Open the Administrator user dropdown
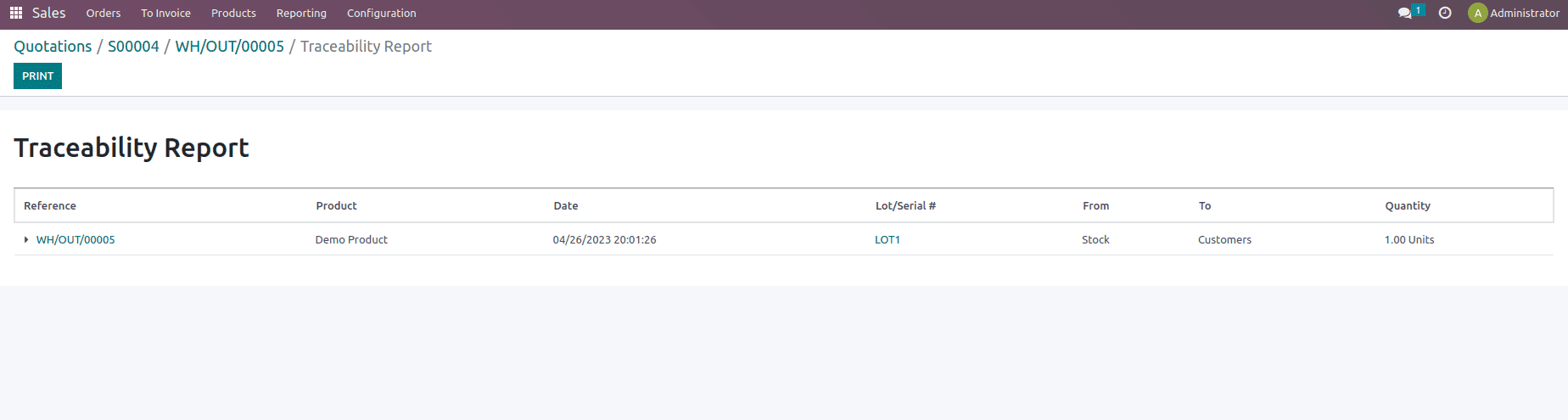Image resolution: width=1568 pixels, height=420 pixels. [1524, 13]
